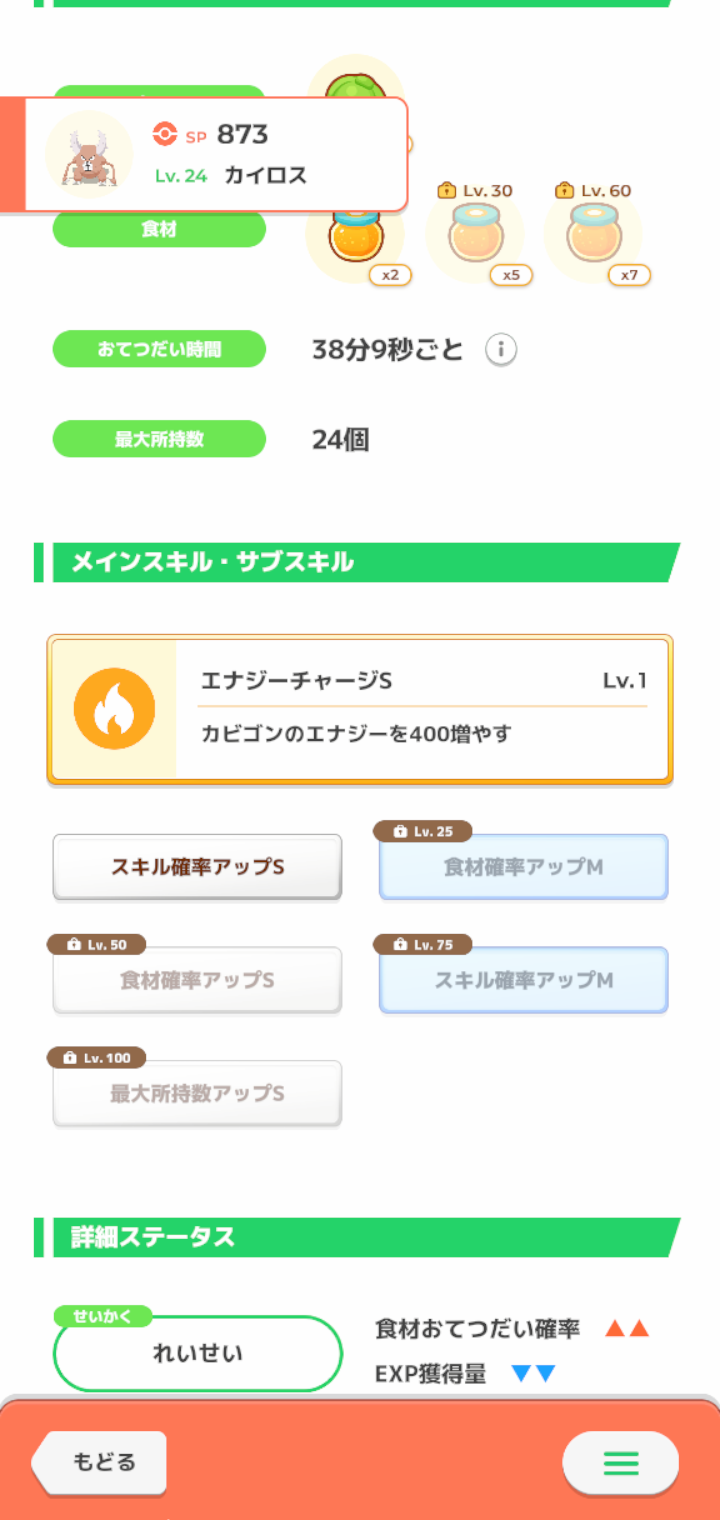
Task: Tap the Lv. 60 locked honey ingredient
Action: 594,236
